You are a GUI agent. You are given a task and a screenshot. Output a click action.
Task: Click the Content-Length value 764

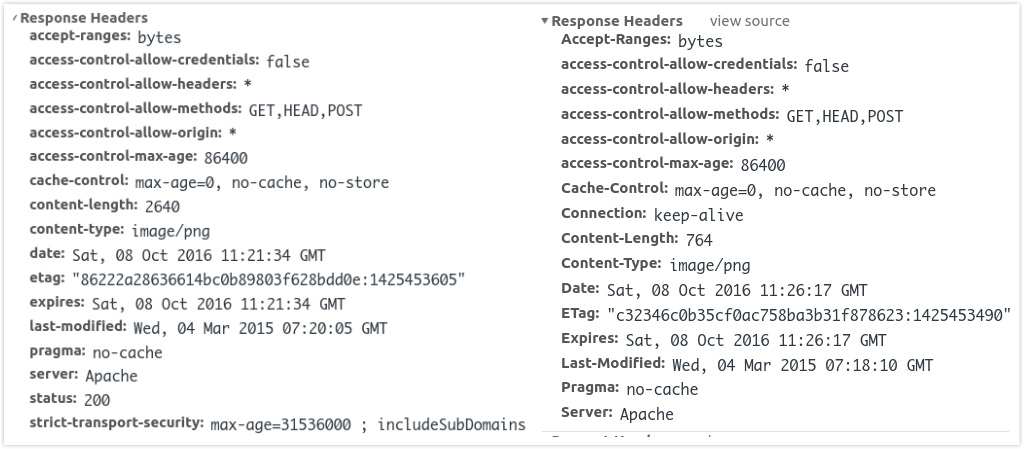(x=699, y=239)
